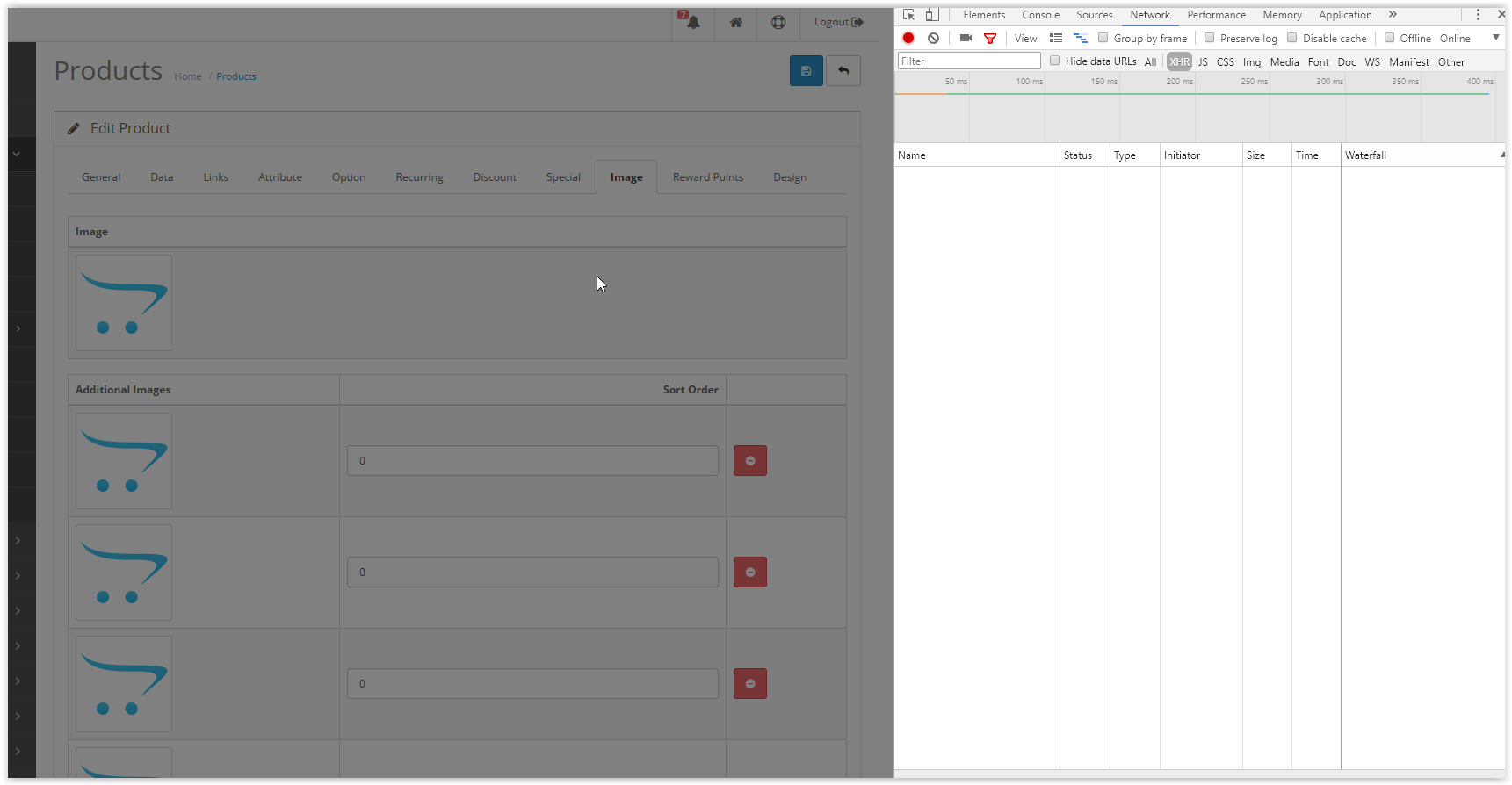1512x785 pixels.
Task: Click second additional image sort order field
Action: coord(532,573)
